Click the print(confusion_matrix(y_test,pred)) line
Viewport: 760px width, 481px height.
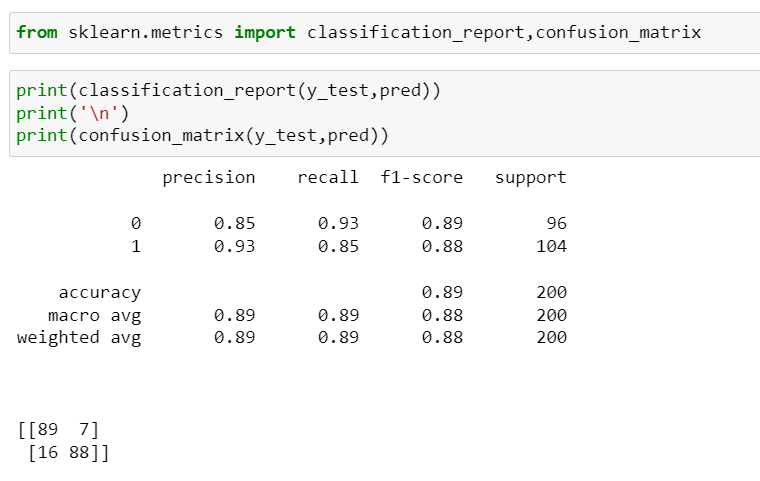(x=202, y=136)
